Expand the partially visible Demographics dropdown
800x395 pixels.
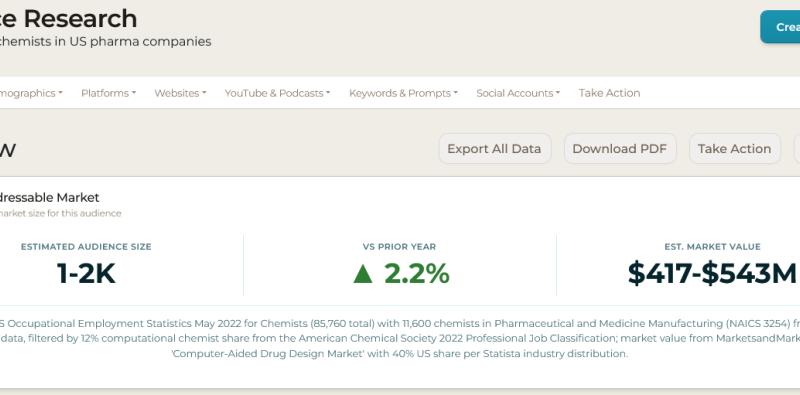coord(31,93)
